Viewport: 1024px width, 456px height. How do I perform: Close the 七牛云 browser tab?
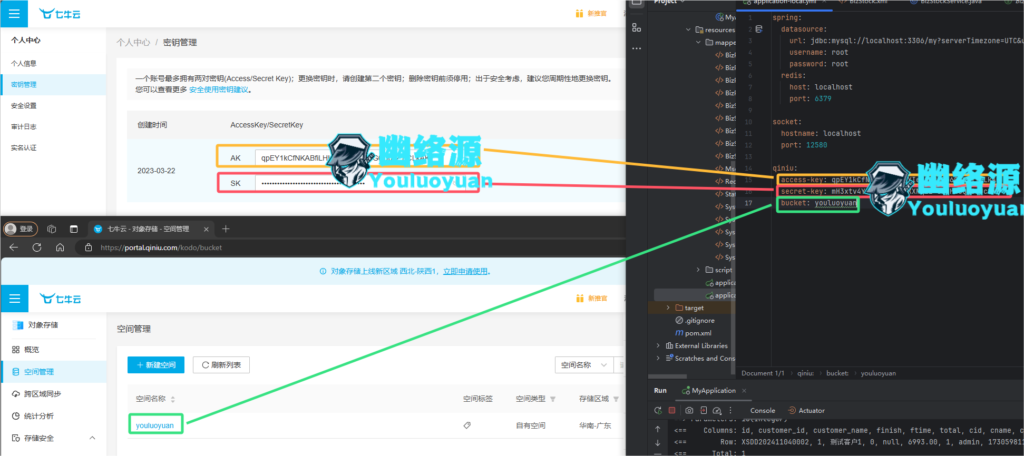206,229
